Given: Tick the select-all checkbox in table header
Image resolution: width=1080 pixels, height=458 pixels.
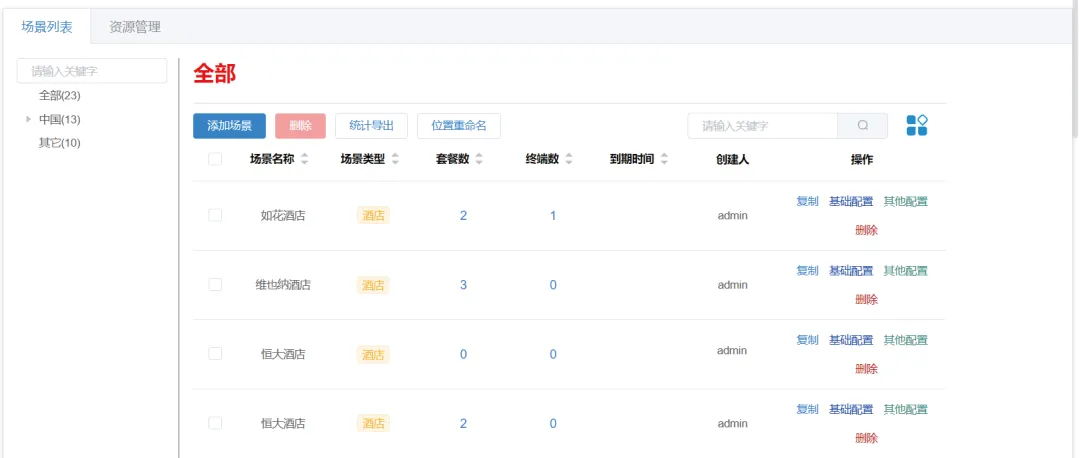Looking at the screenshot, I should 215,159.
